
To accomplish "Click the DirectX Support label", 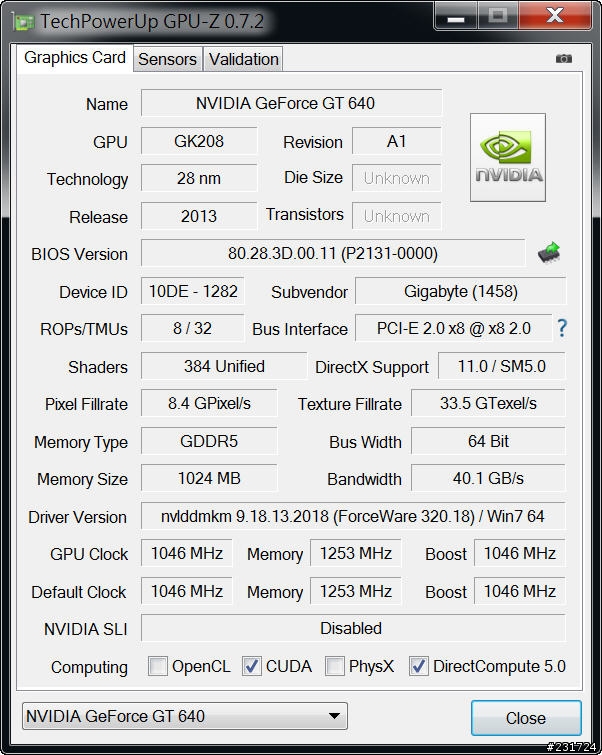I will [x=372, y=367].
